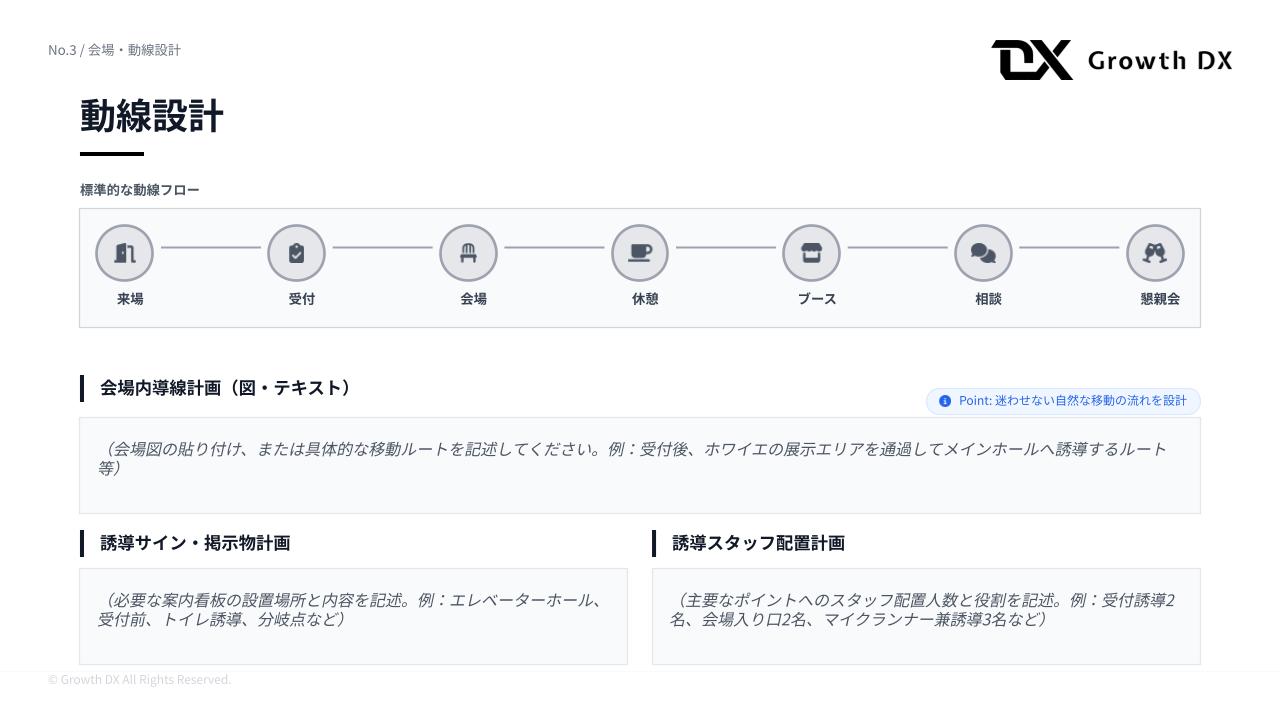Viewport: 1280px width, 720px height.
Task: Click the 誘導スタッフ配置計画 text box
Action: click(x=926, y=616)
